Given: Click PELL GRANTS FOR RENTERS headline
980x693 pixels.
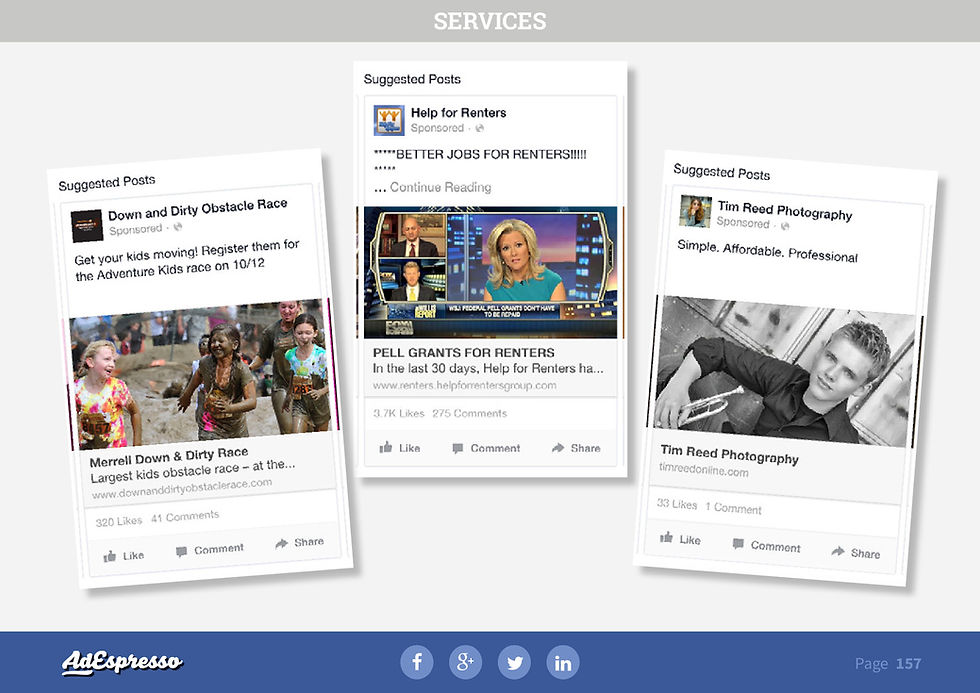Looking at the screenshot, I should pos(464,352).
